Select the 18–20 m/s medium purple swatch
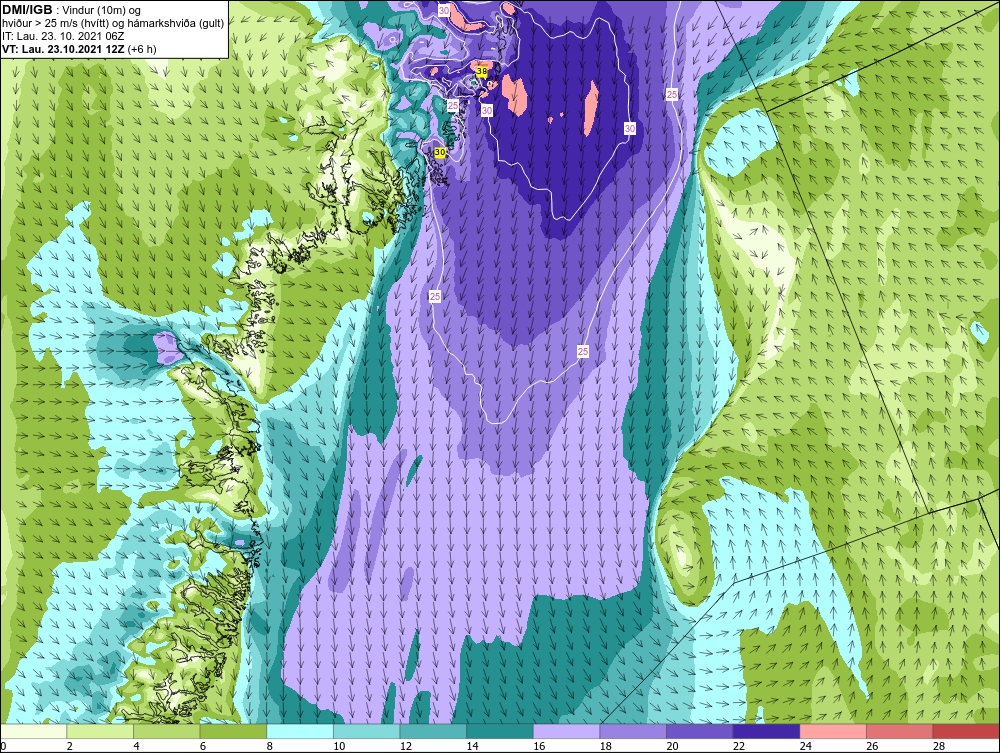 [x=633, y=731]
